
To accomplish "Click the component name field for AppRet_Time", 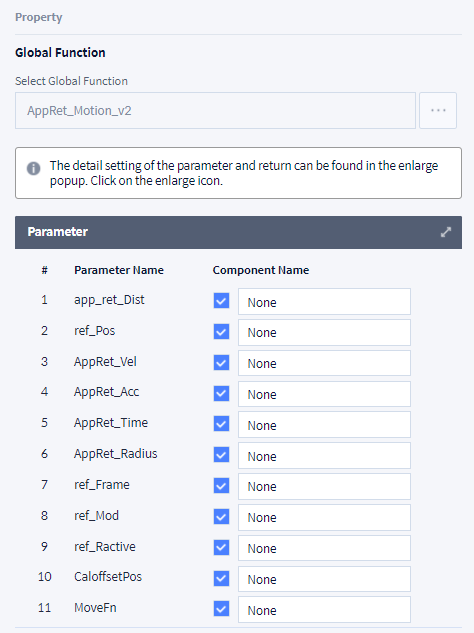I will point(324,425).
